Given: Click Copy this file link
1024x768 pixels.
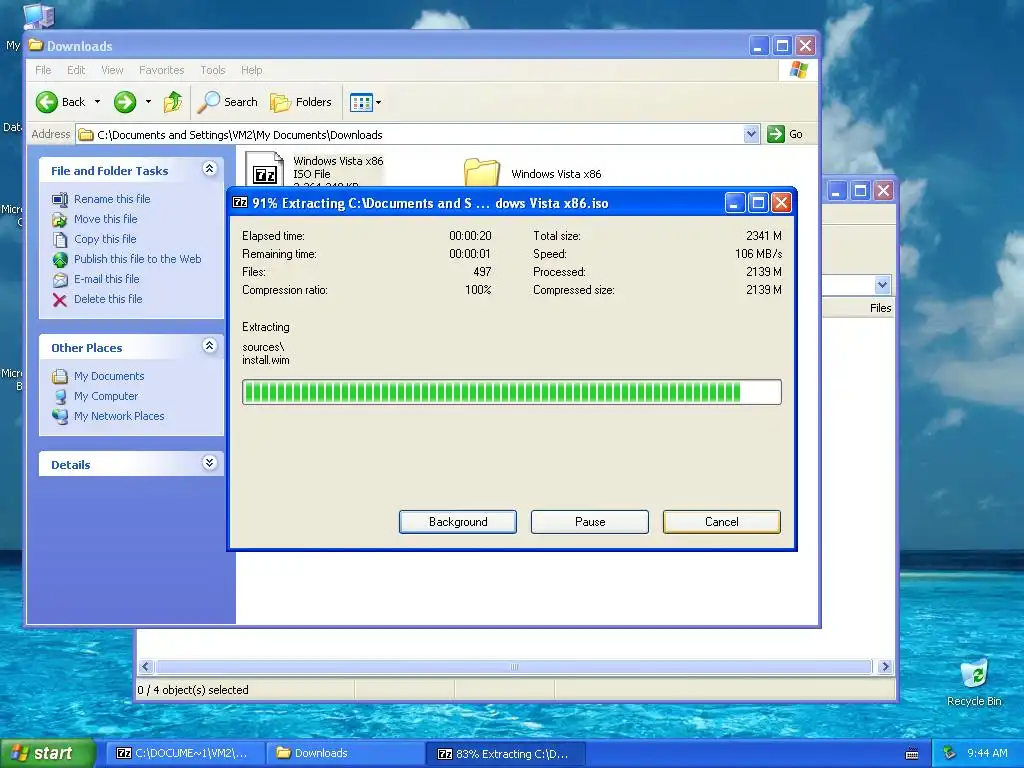Looking at the screenshot, I should point(104,239).
